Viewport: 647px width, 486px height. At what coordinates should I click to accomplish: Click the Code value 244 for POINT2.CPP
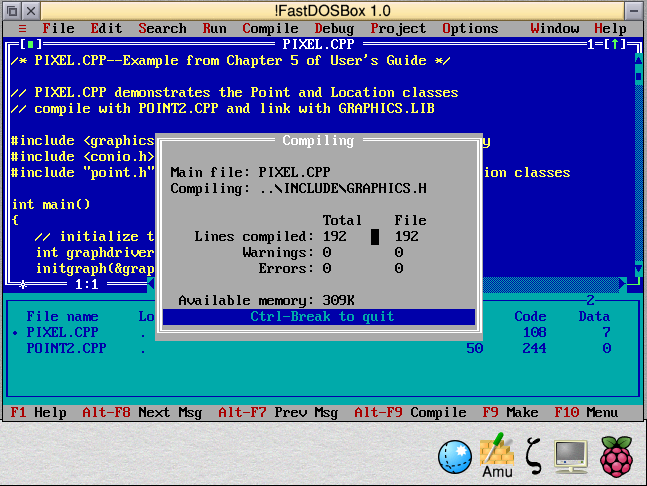coord(534,348)
